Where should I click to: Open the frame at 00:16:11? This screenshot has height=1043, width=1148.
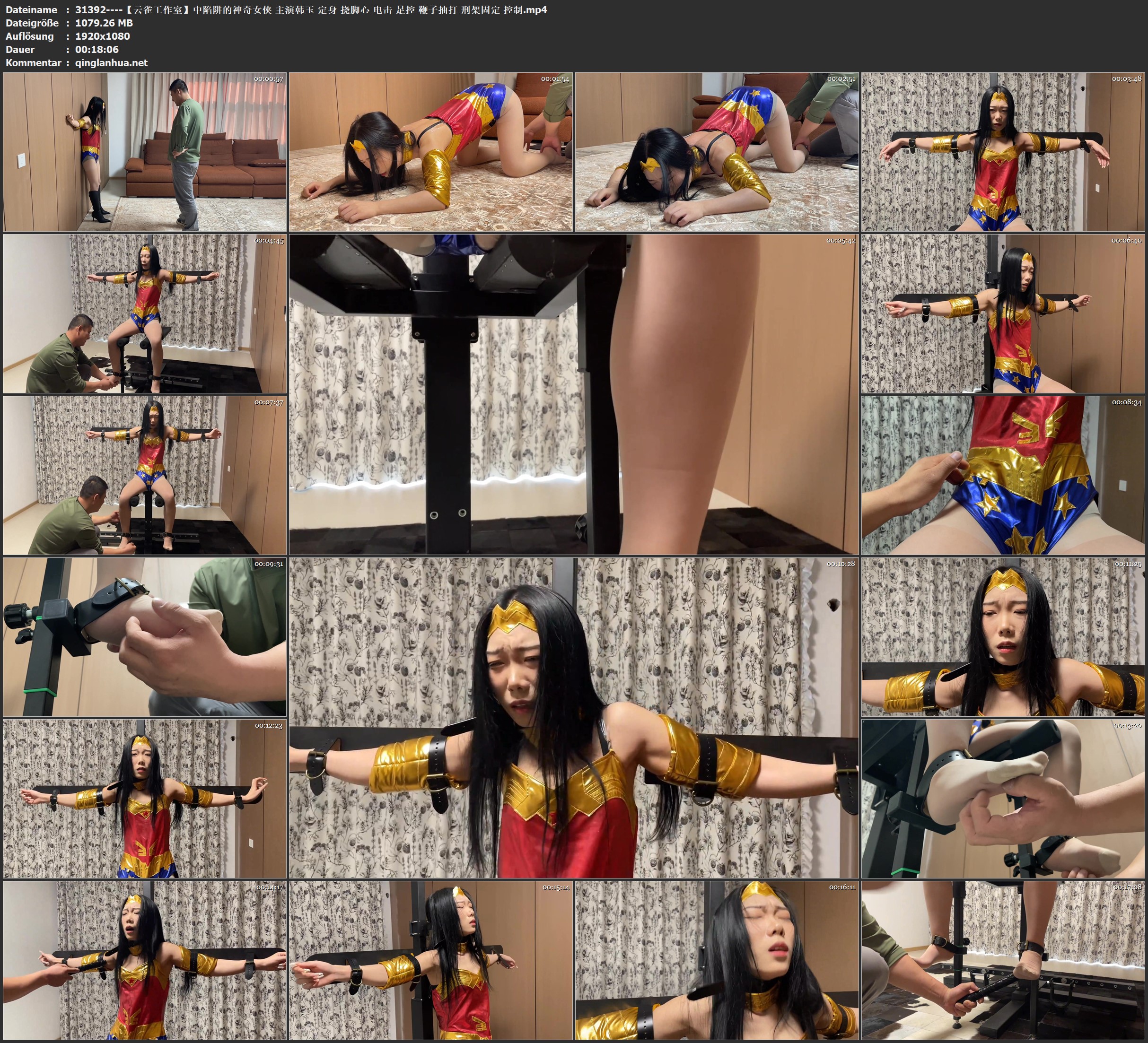(717, 960)
